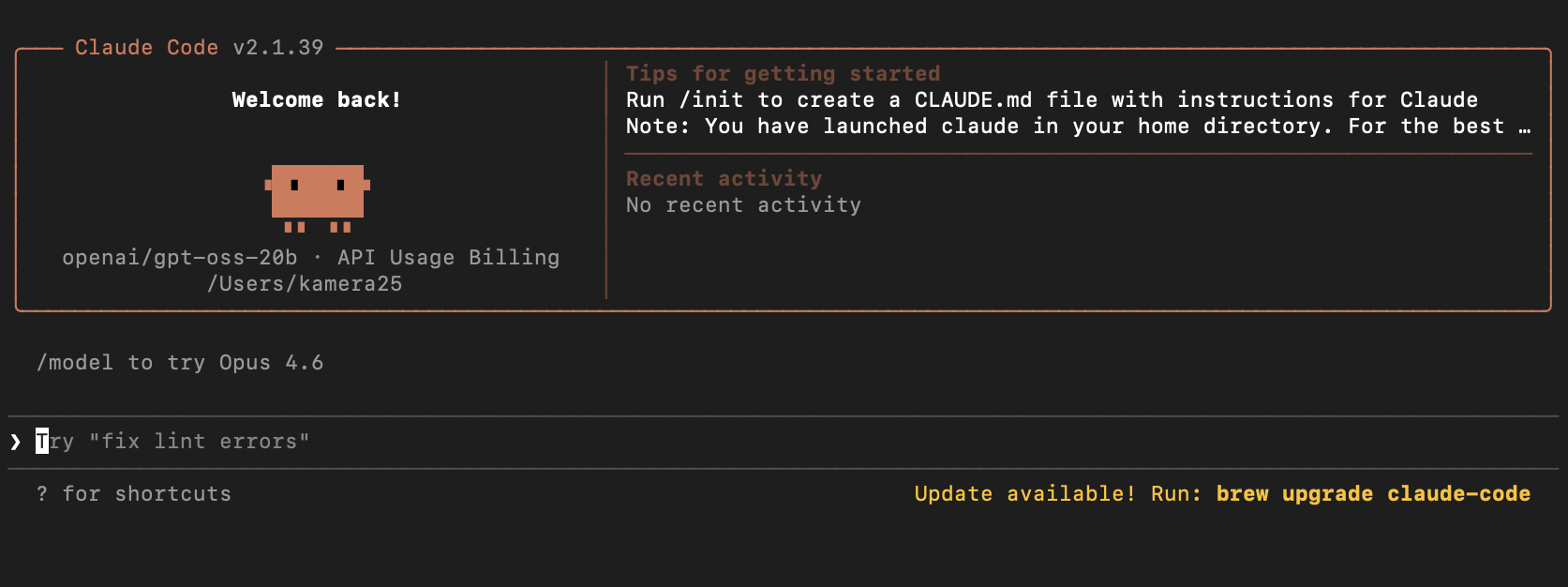This screenshot has width=1568, height=587.
Task: Click the "Tips for getting started" heading
Action: tap(783, 74)
